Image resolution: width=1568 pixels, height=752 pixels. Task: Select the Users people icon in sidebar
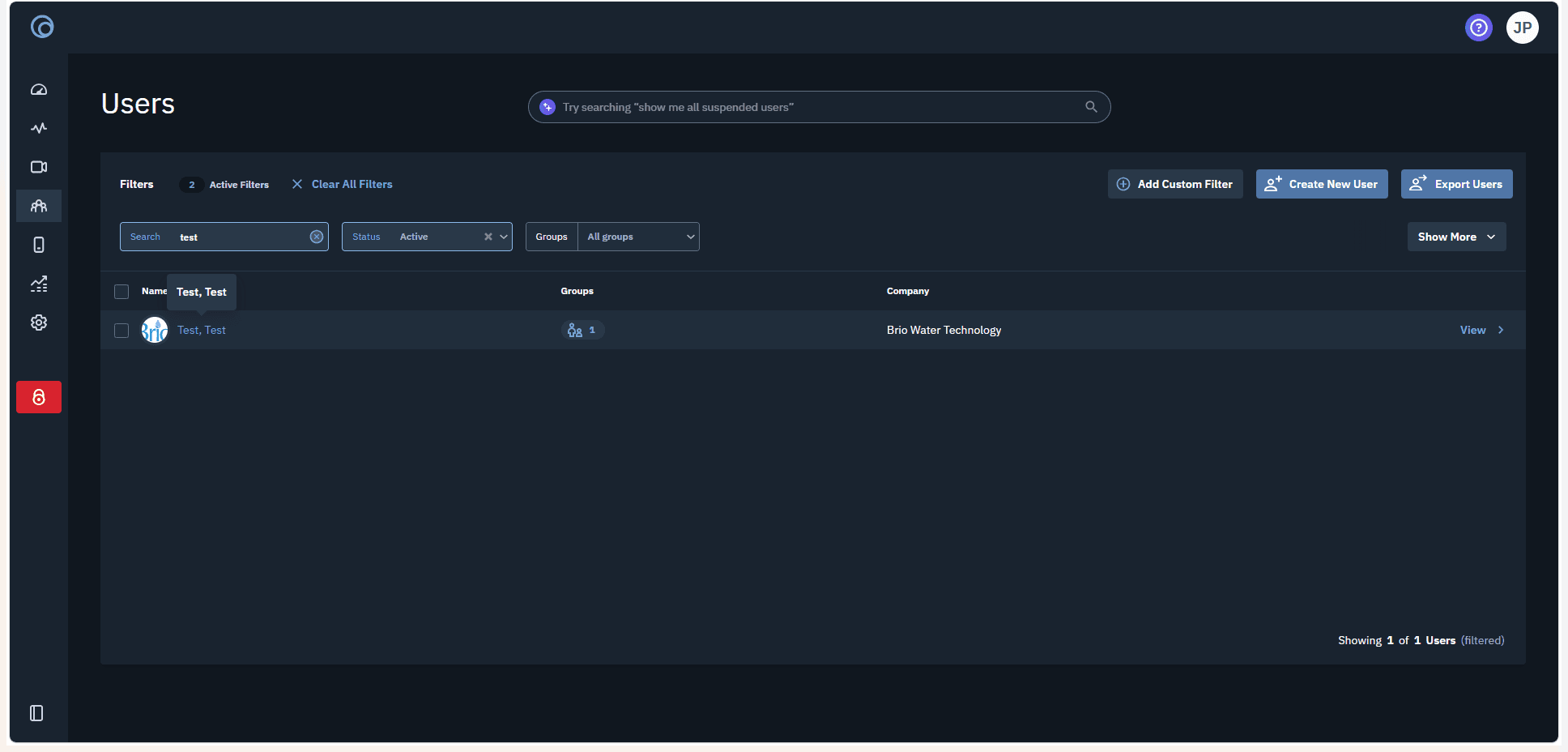(x=39, y=206)
